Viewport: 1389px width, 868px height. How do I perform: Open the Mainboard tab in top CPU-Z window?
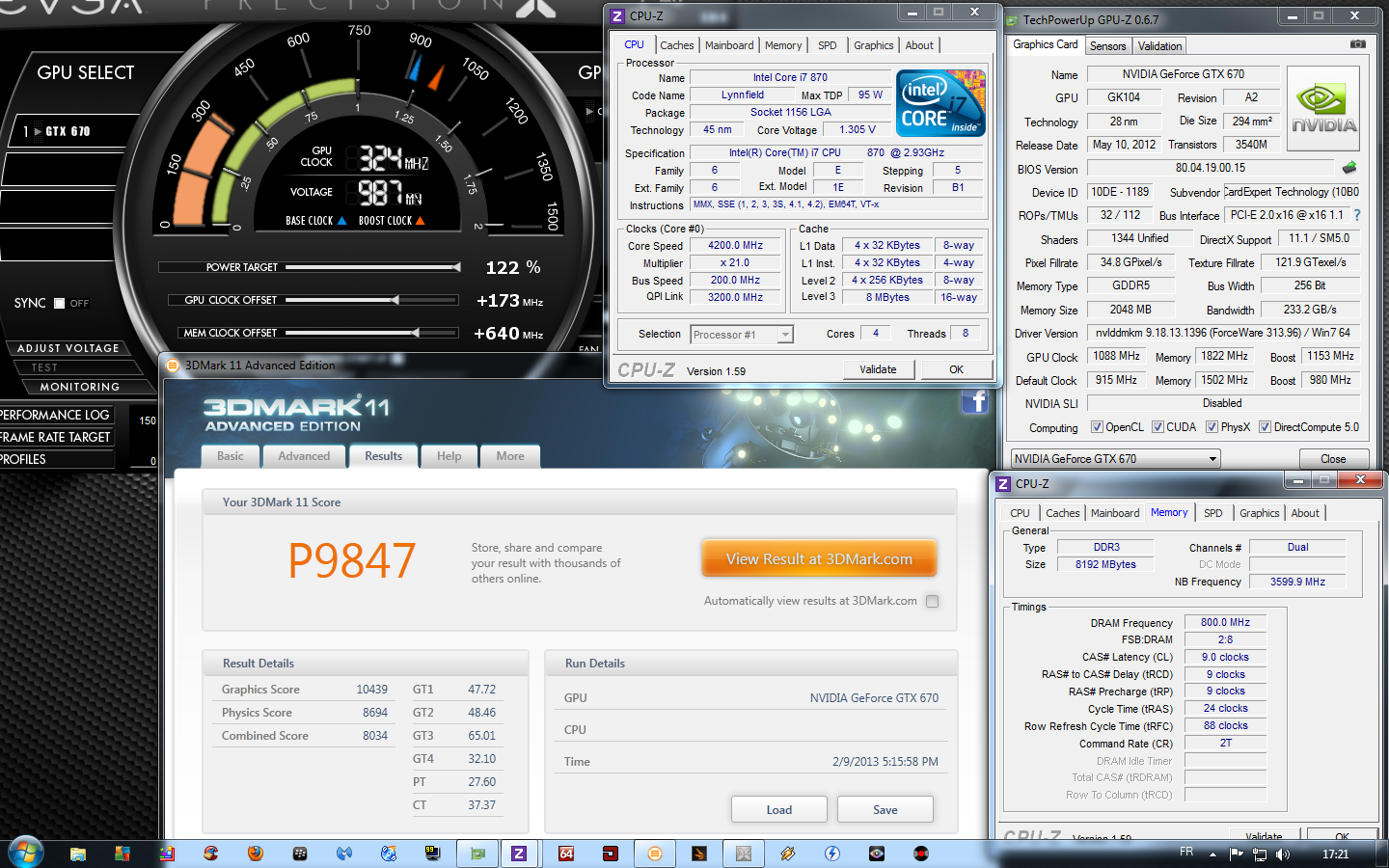[729, 45]
